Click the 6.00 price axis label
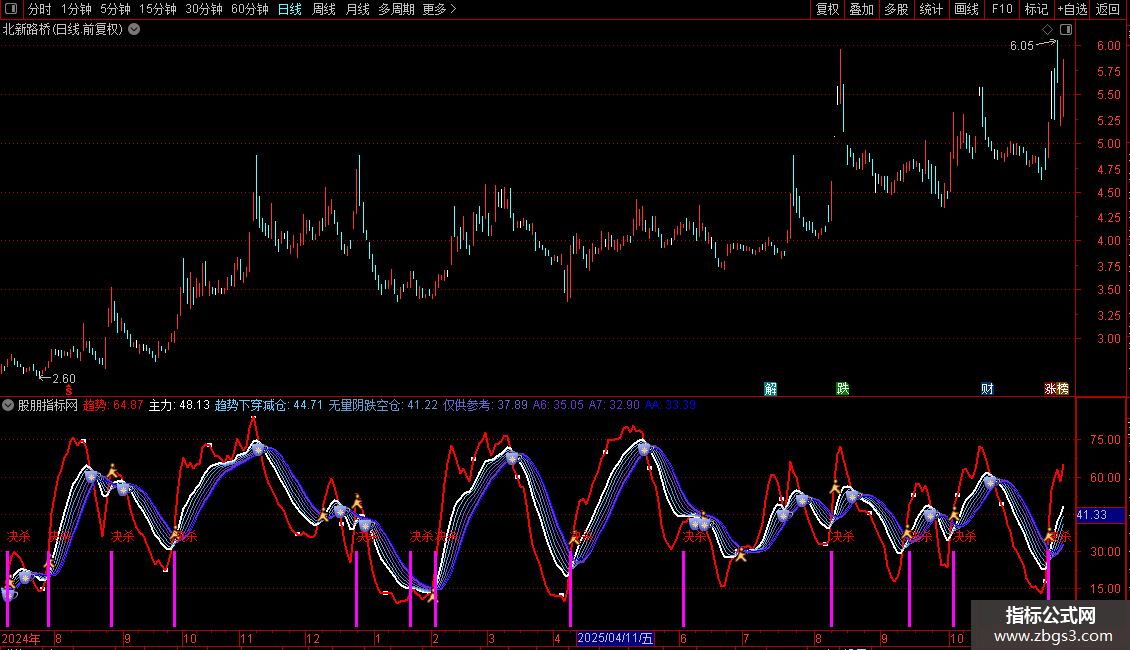The width and height of the screenshot is (1130, 650). (x=1108, y=45)
